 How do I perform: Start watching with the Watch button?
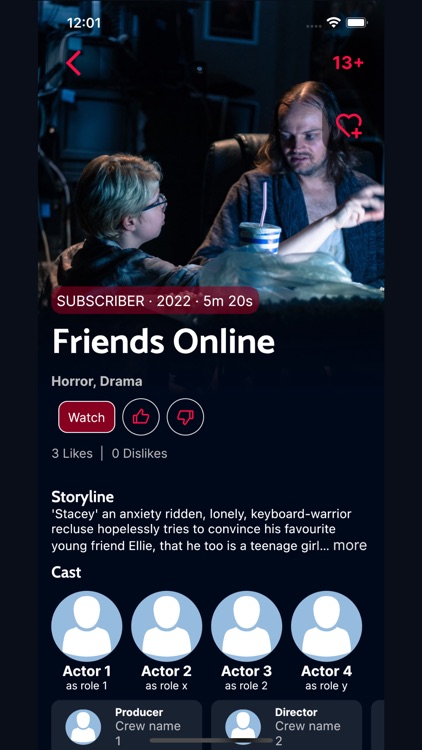click(87, 417)
